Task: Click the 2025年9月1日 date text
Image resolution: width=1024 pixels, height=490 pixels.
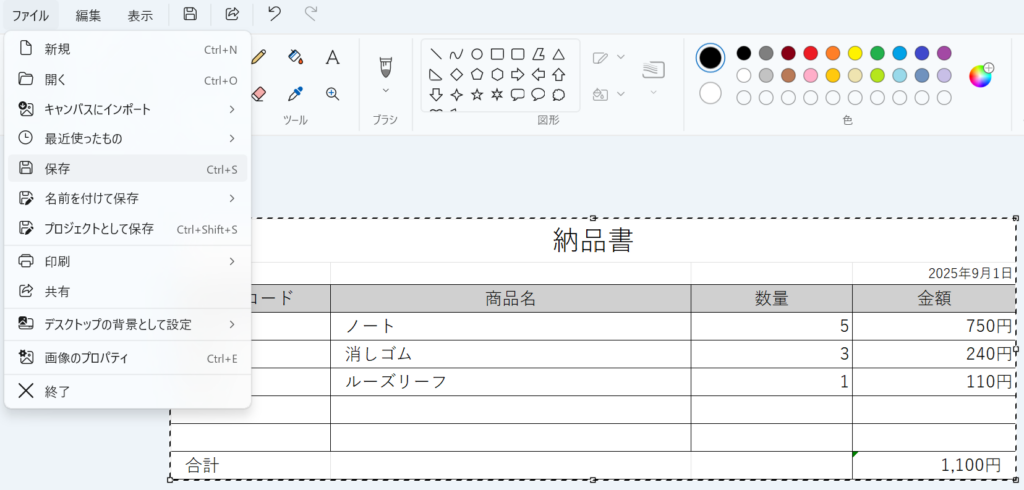Action: point(970,273)
